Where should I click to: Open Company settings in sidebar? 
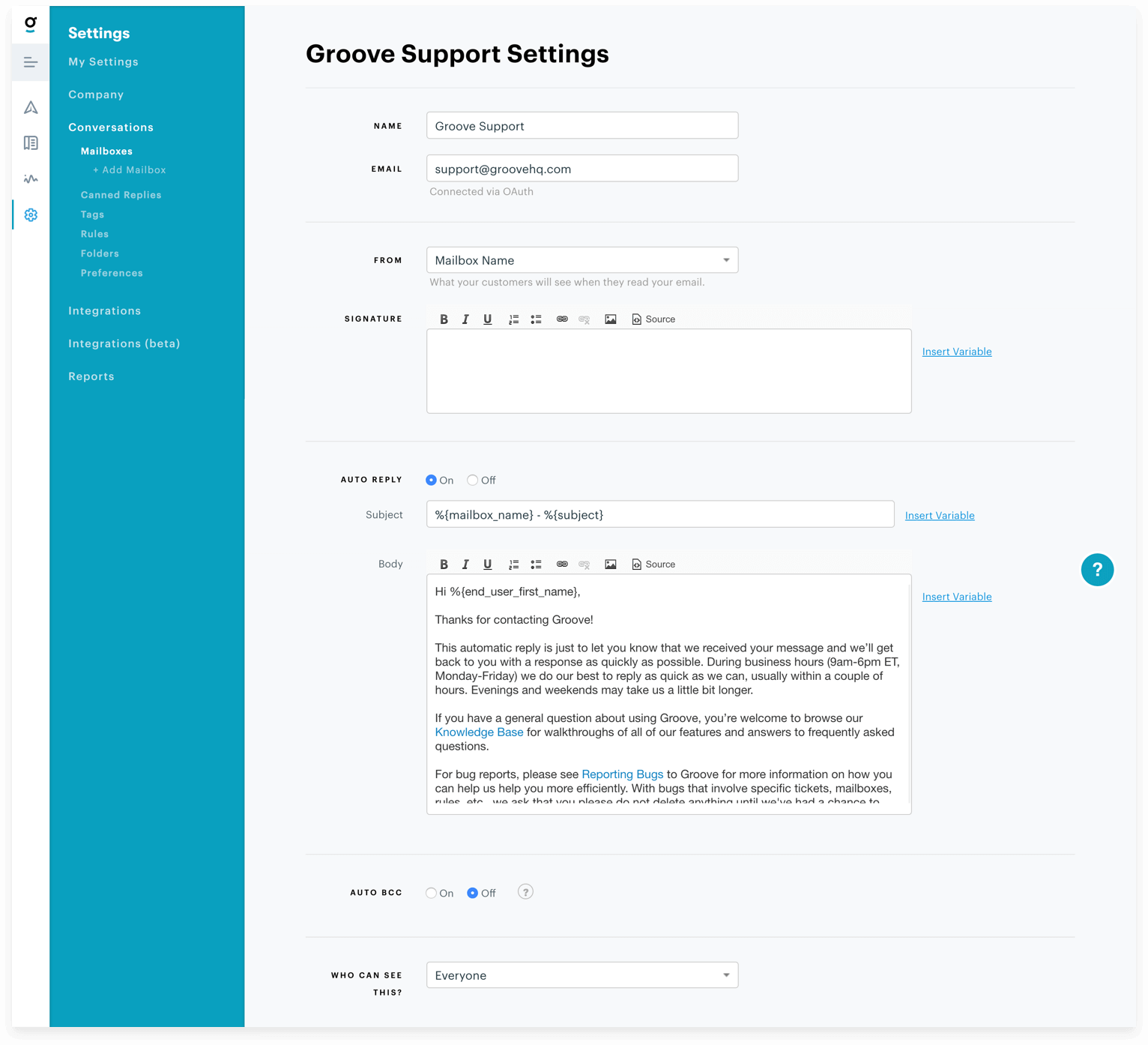click(96, 94)
